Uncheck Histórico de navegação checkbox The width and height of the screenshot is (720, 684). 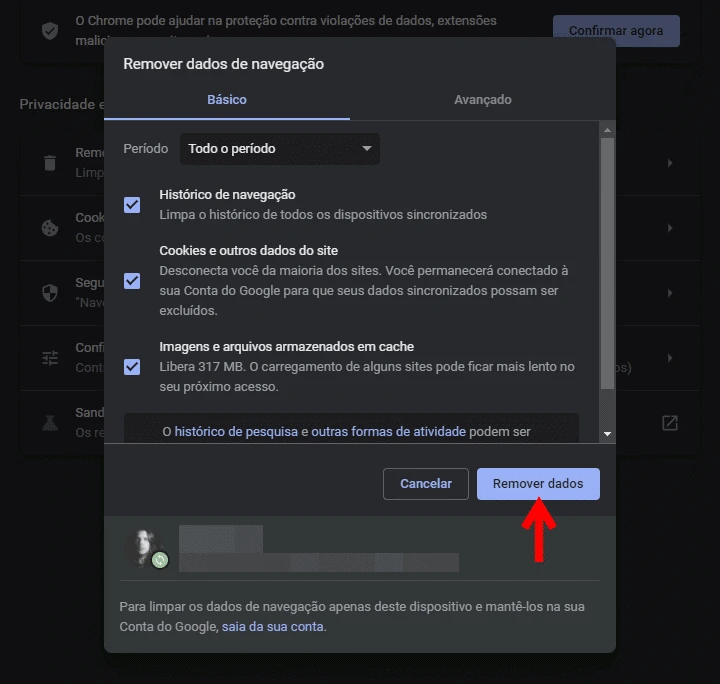point(132,205)
